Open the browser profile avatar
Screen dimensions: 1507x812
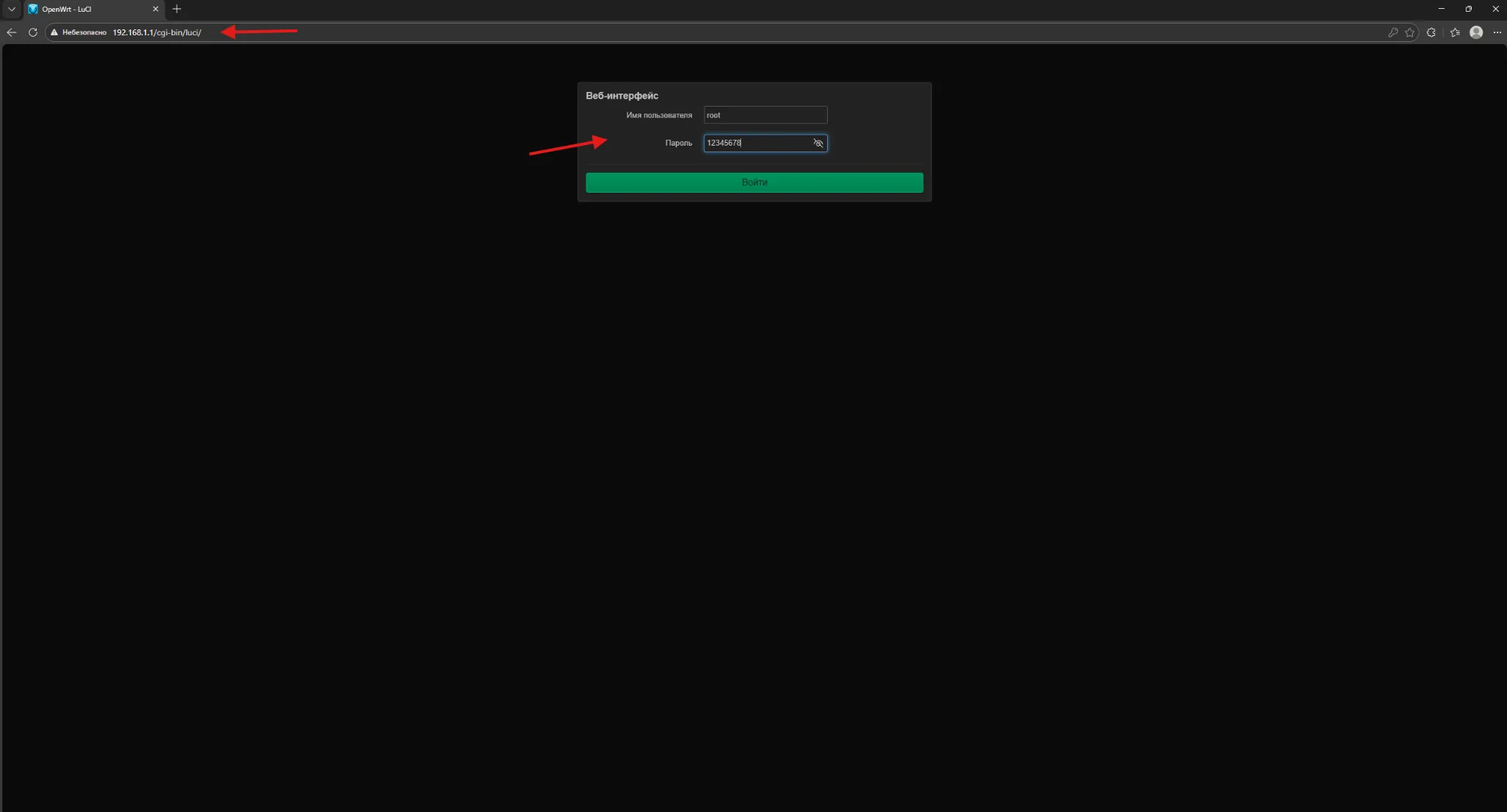(1476, 32)
